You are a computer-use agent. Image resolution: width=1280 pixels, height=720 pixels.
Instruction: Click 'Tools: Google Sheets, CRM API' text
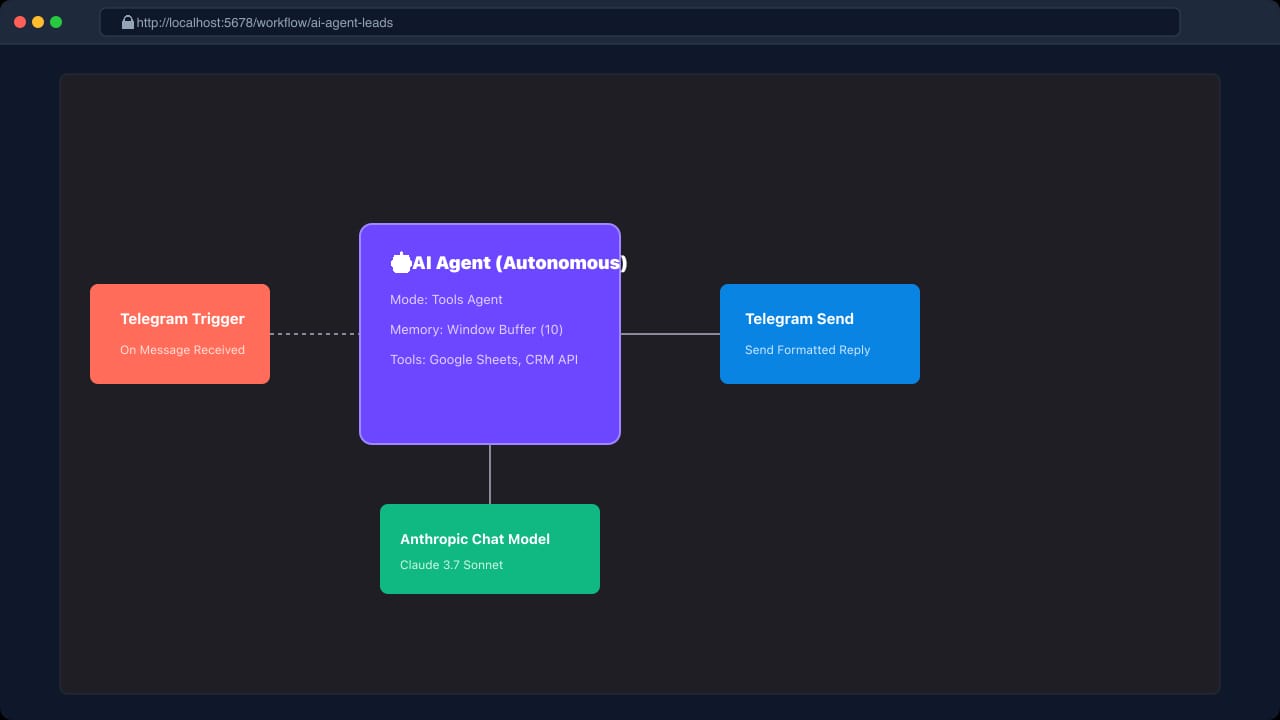484,360
